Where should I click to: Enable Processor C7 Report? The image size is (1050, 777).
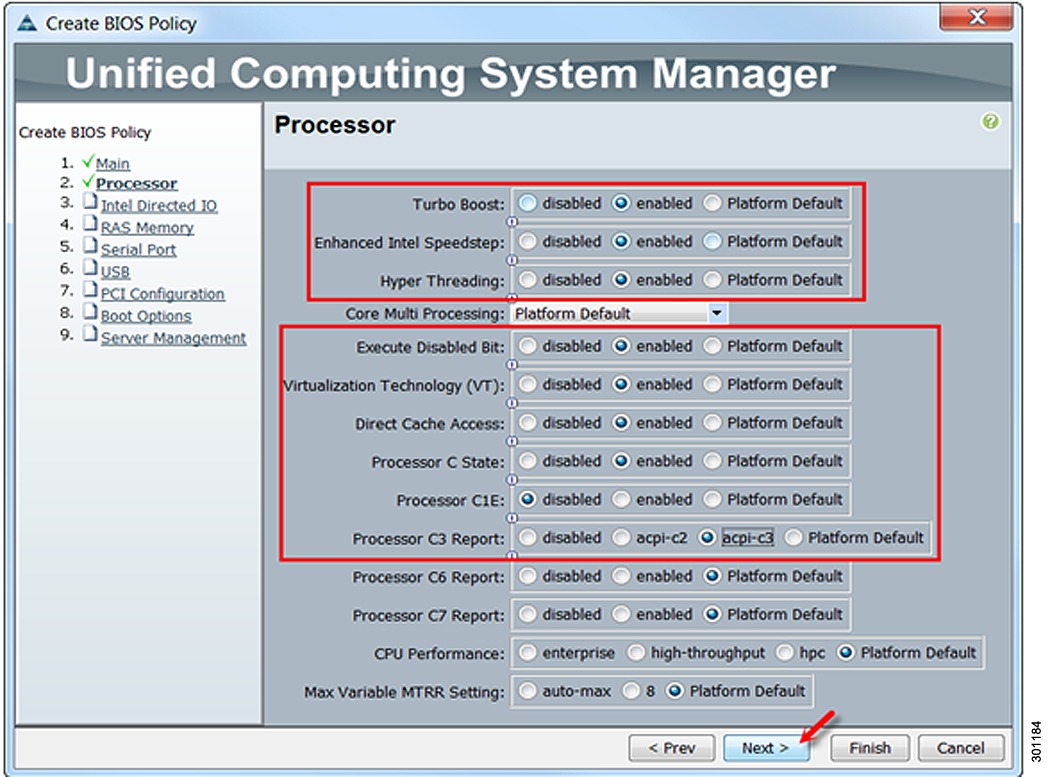[x=621, y=614]
